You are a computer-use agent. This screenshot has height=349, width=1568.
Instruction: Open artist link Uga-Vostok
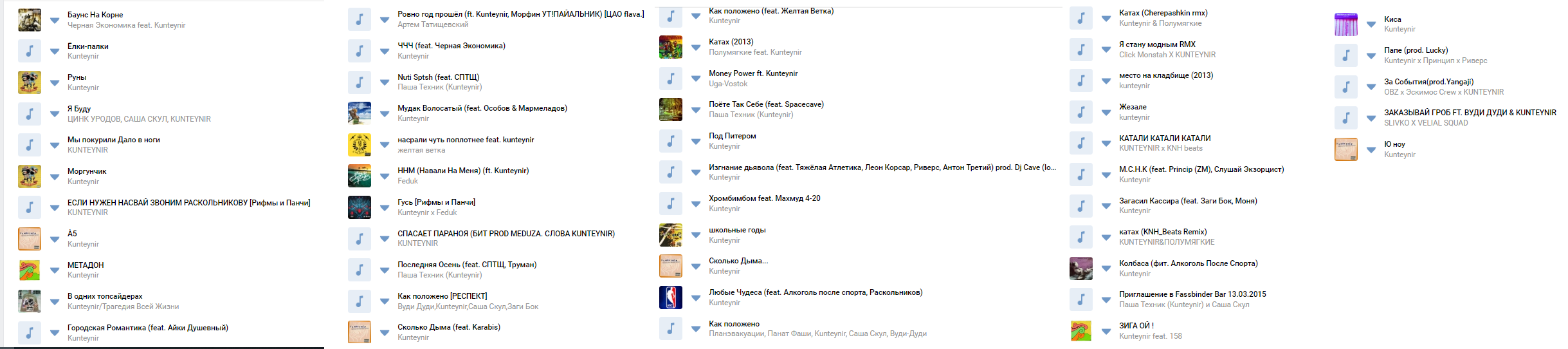click(728, 84)
